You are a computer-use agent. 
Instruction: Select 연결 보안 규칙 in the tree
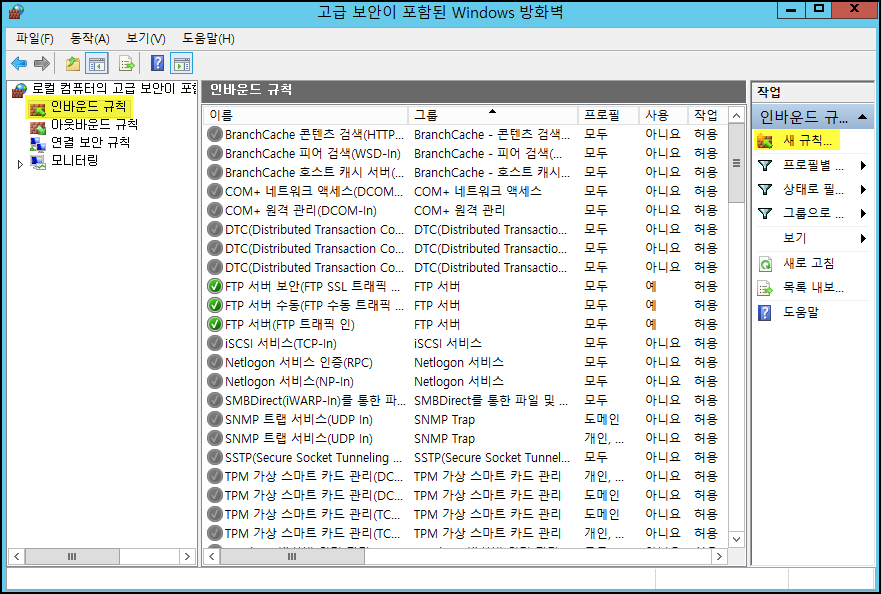point(90,142)
